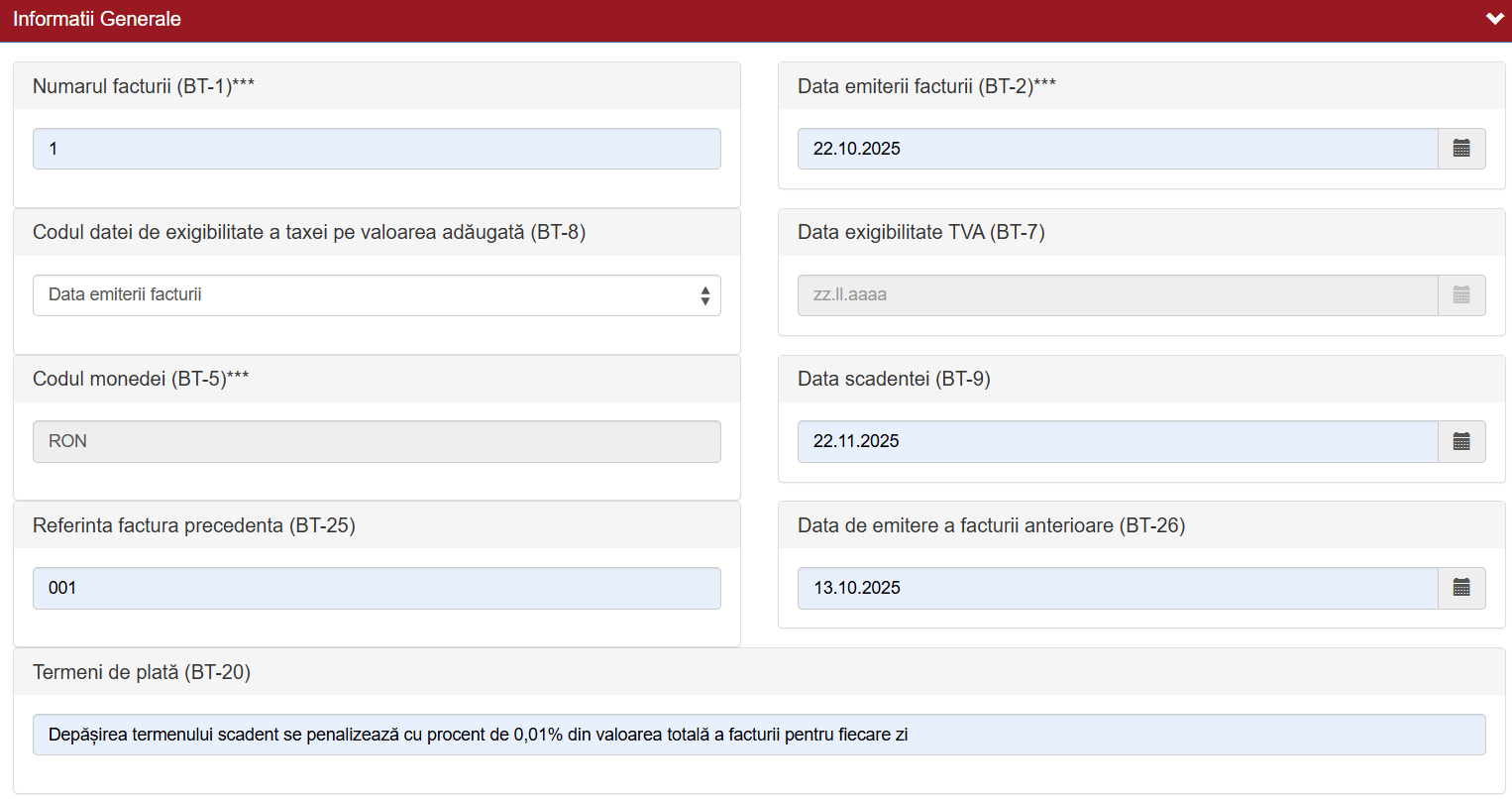This screenshot has height=799, width=1512.
Task: Click the Data scadentei (BT-9) label
Action: point(894,379)
